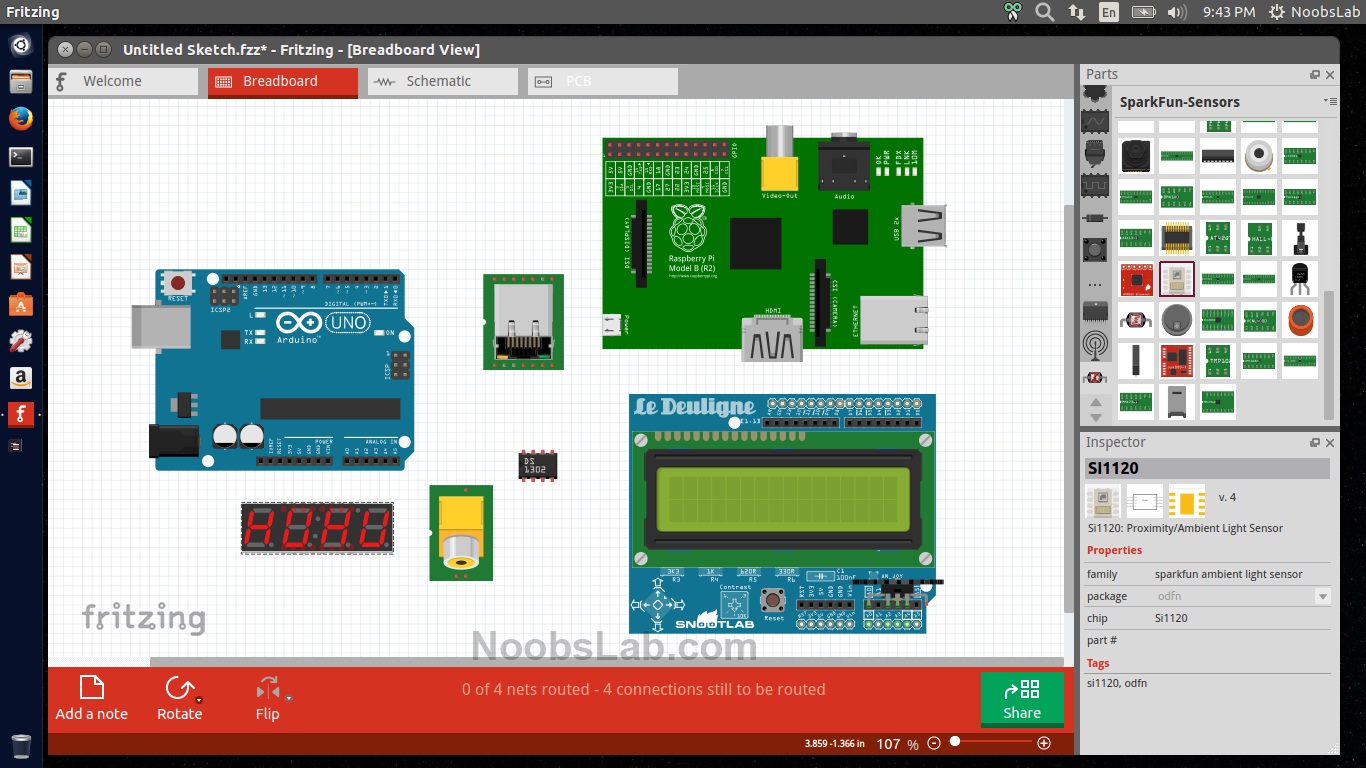Adjust the zoom slider at bottom
Image resolution: width=1366 pixels, height=768 pixels.
tap(955, 743)
